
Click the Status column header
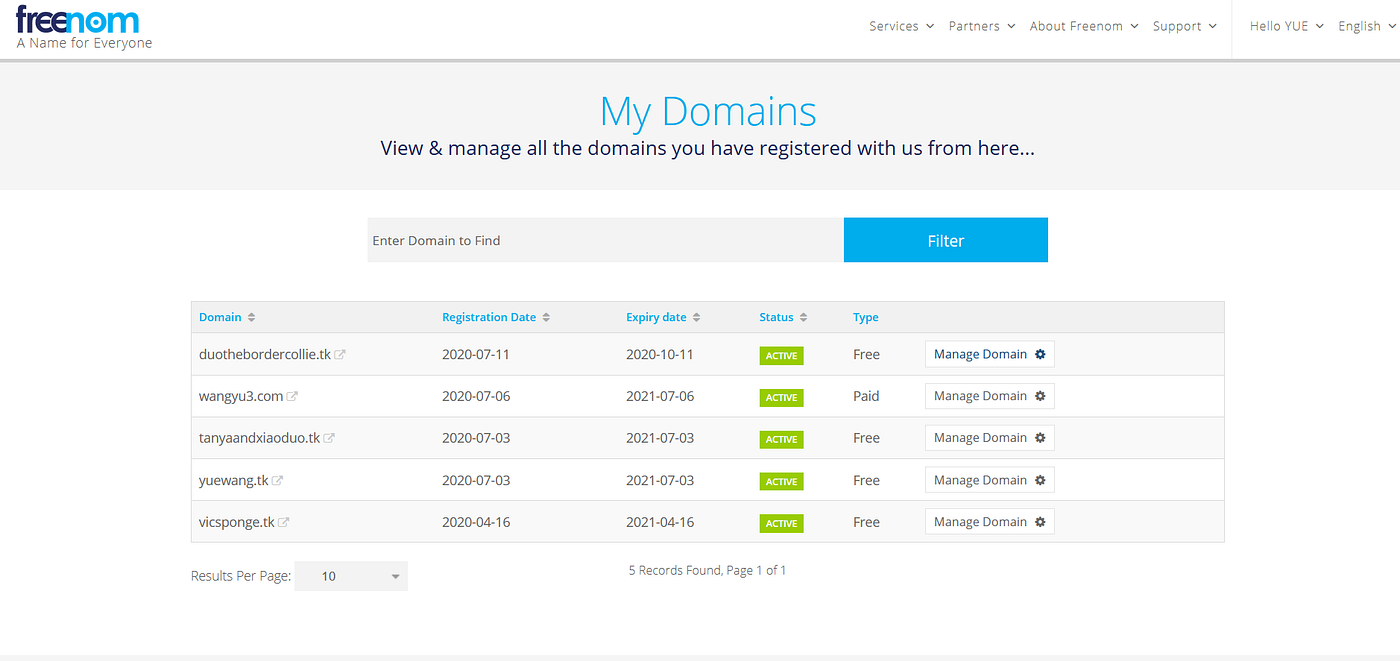click(x=776, y=318)
